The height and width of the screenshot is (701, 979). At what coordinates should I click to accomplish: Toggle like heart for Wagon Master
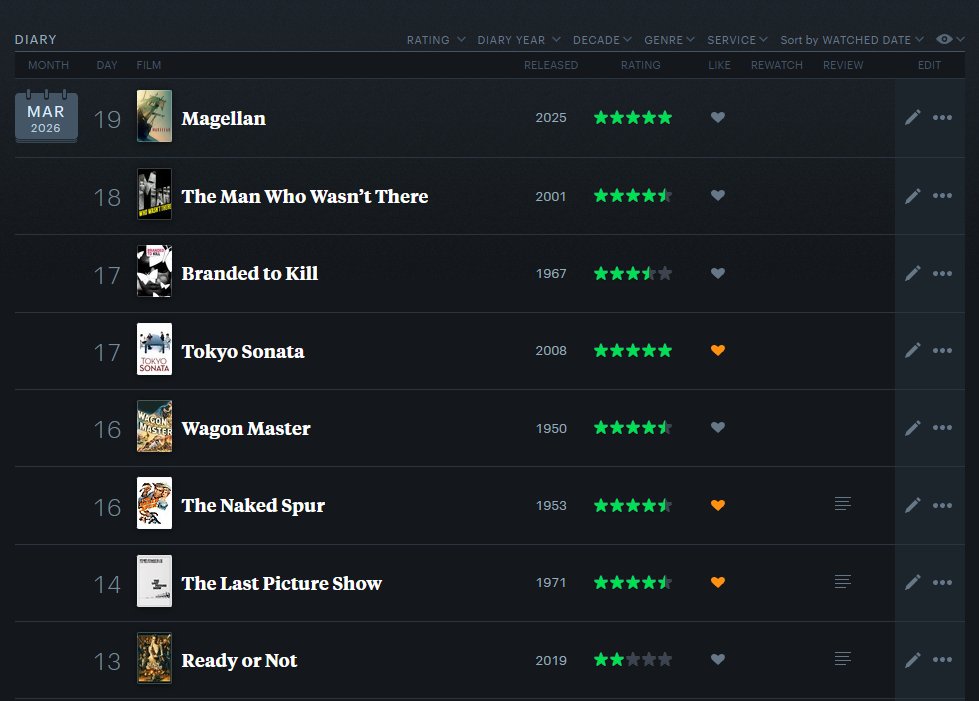pyautogui.click(x=718, y=428)
